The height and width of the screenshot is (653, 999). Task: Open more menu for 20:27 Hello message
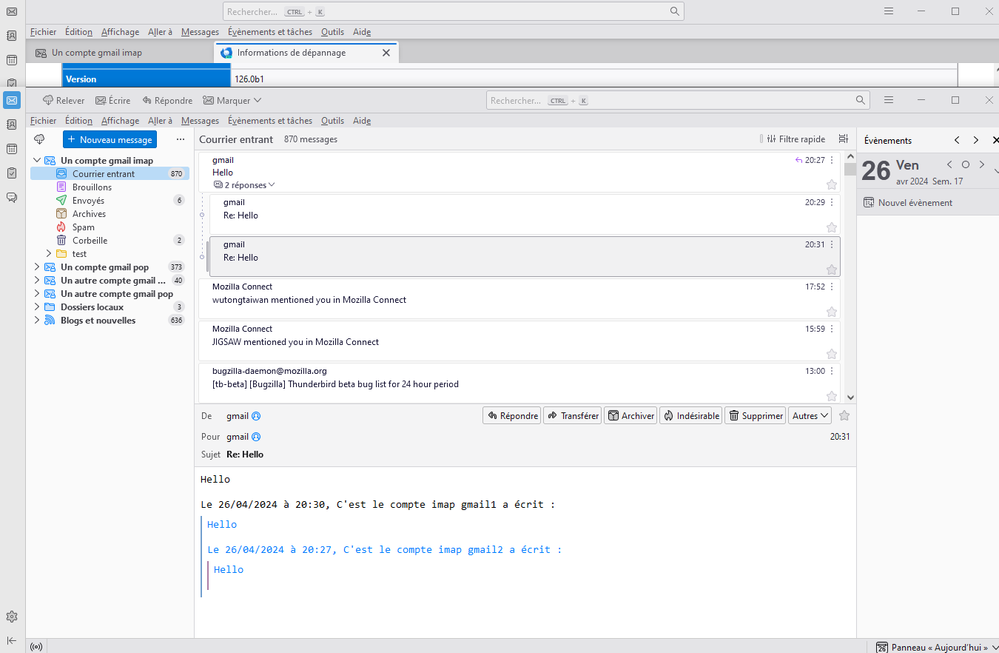click(831, 160)
